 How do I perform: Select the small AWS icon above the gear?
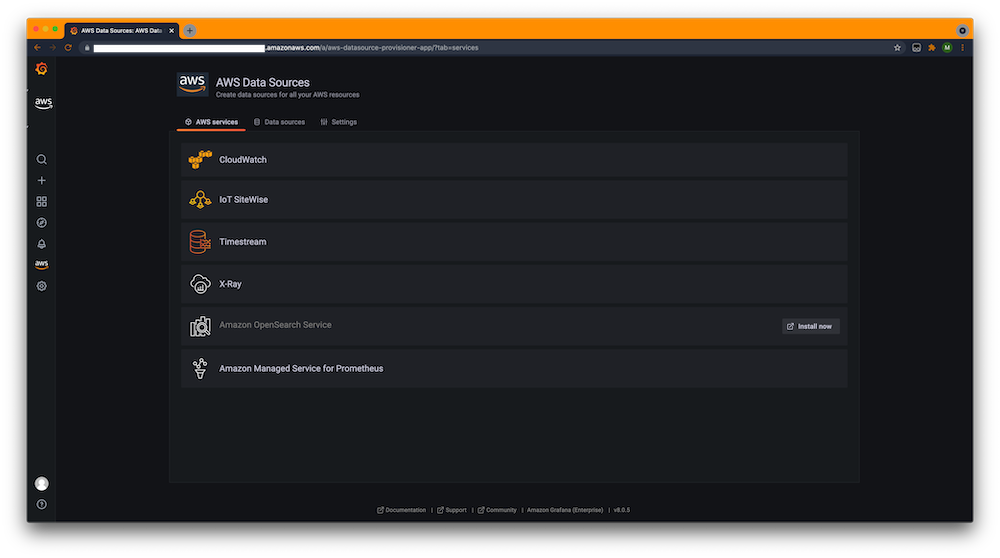[x=41, y=264]
